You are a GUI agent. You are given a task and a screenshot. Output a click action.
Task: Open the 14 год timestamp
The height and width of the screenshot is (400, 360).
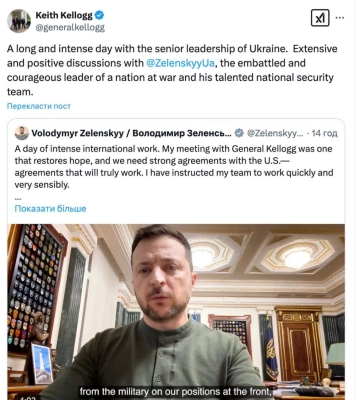[324, 133]
